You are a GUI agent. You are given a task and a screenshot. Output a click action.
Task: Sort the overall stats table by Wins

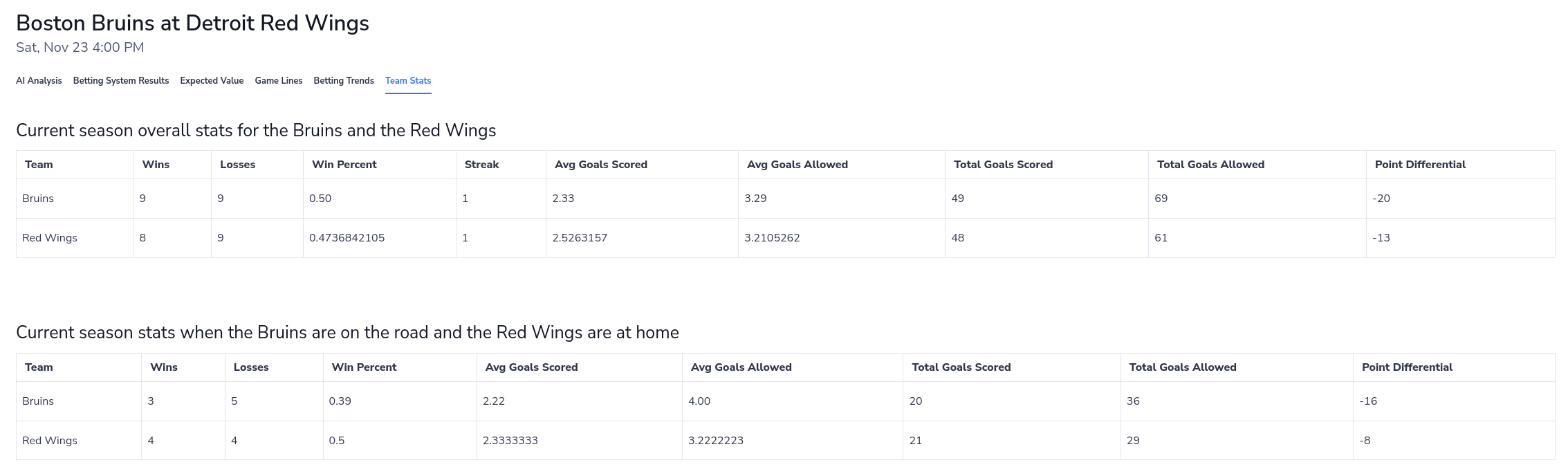point(156,165)
